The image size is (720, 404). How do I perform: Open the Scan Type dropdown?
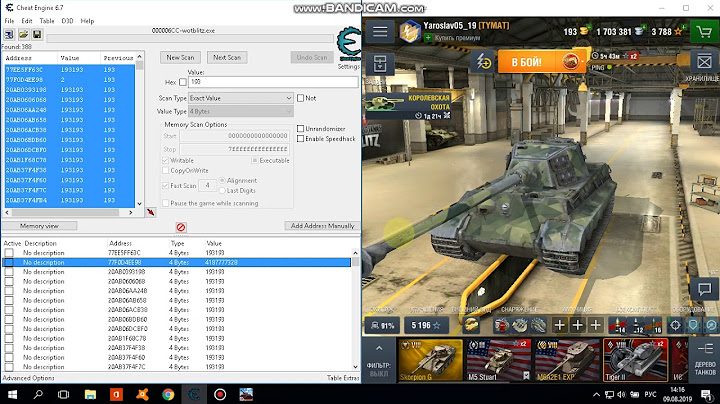click(241, 98)
